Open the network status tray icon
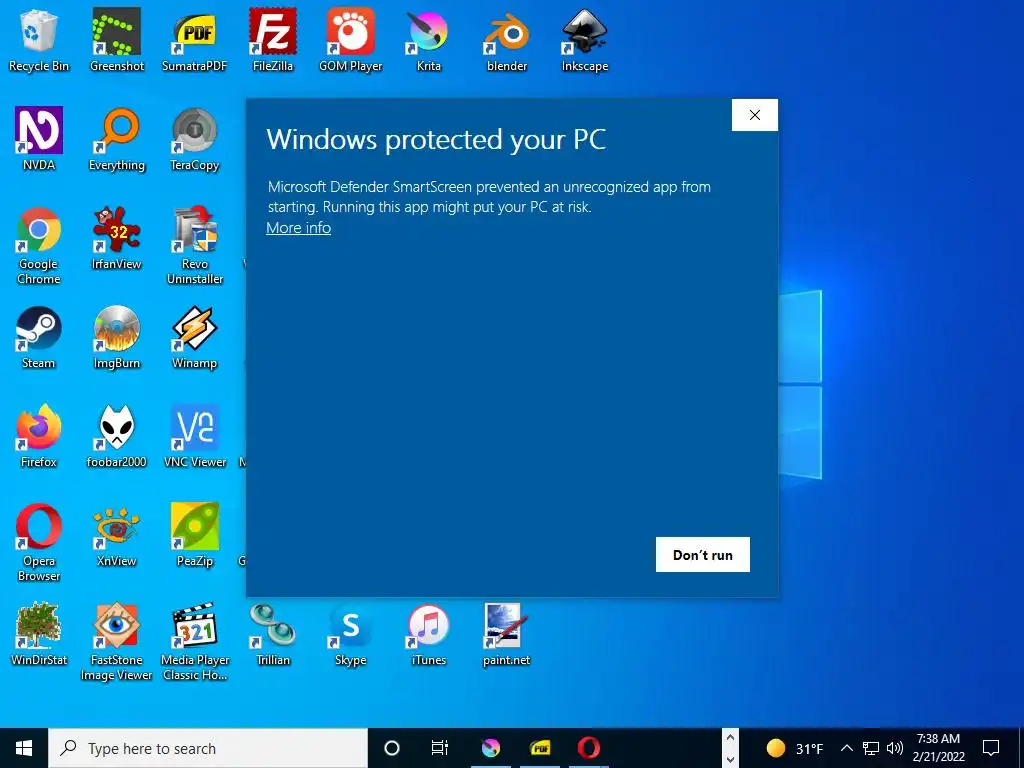 point(871,748)
